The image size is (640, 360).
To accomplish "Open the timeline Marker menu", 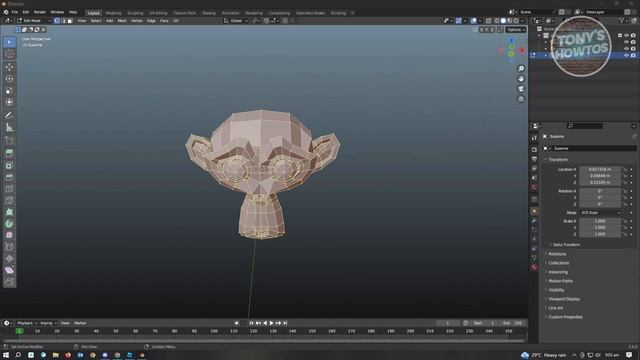I will pyautogui.click(x=80, y=323).
